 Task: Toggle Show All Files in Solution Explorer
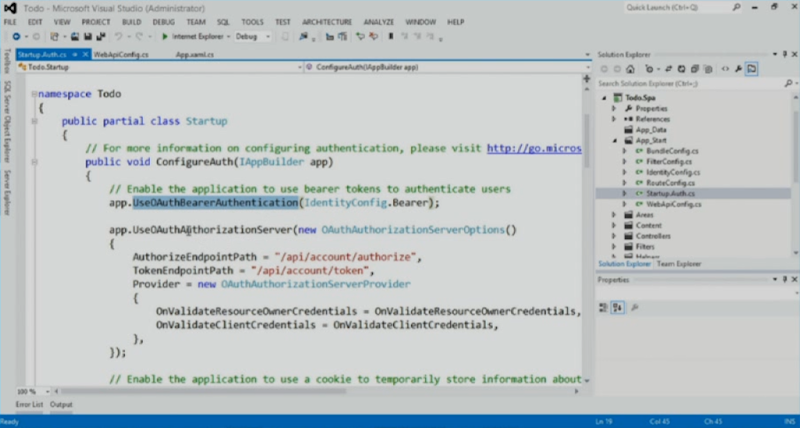[x=708, y=69]
